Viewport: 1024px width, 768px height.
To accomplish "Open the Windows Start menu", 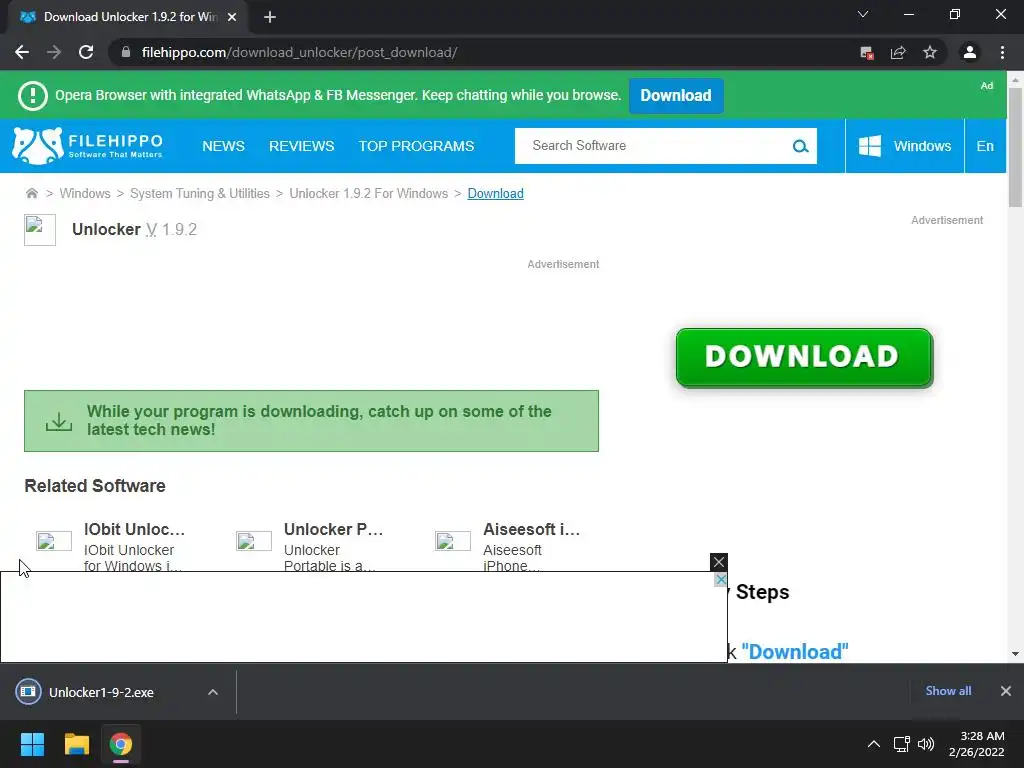I will (32, 744).
